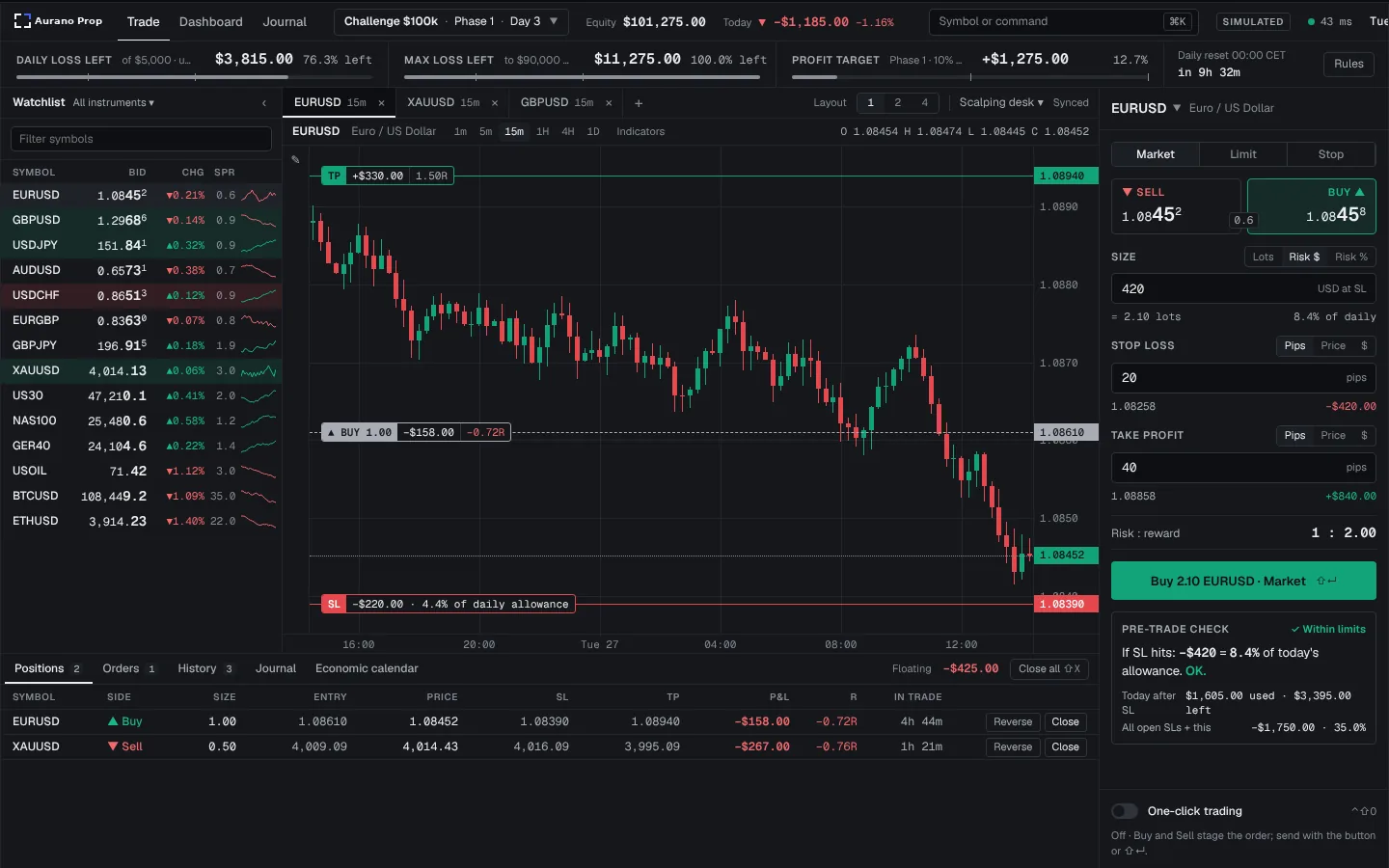1389x868 pixels.
Task: Click the NAS100 sparkline in the watchlist
Action: [259, 420]
